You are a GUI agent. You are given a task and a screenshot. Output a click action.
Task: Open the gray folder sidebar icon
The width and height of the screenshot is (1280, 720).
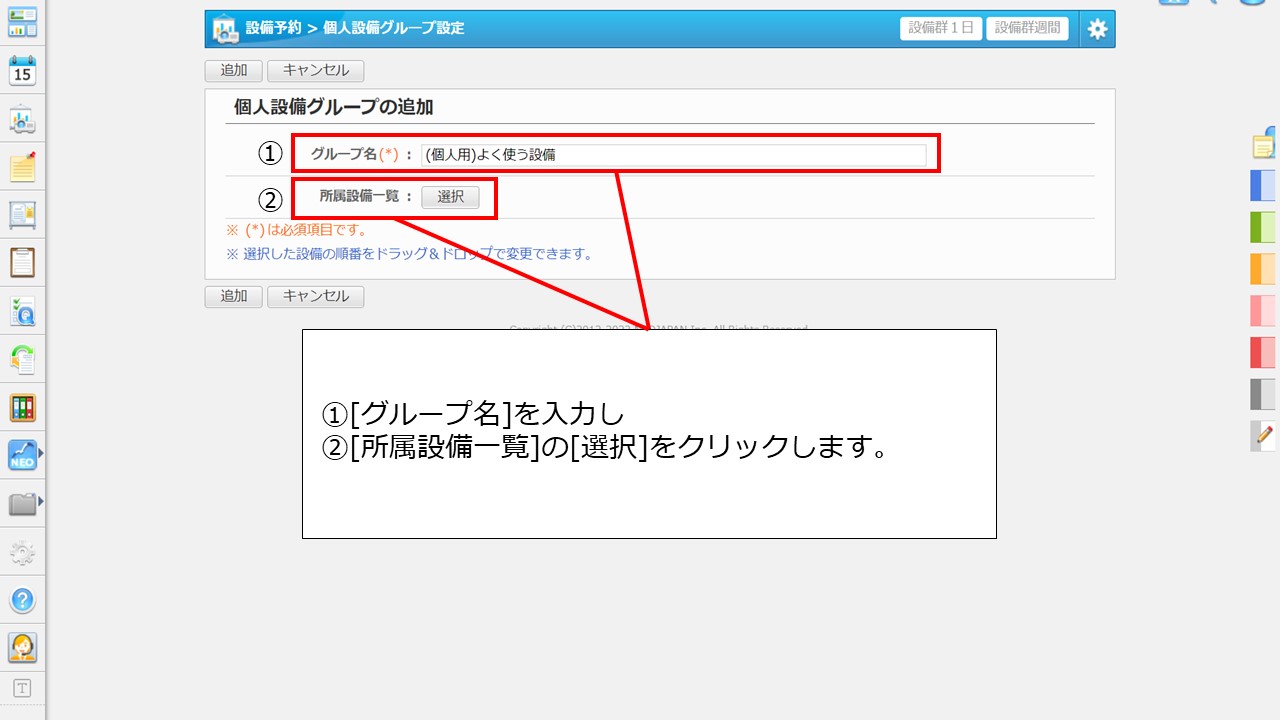click(22, 503)
